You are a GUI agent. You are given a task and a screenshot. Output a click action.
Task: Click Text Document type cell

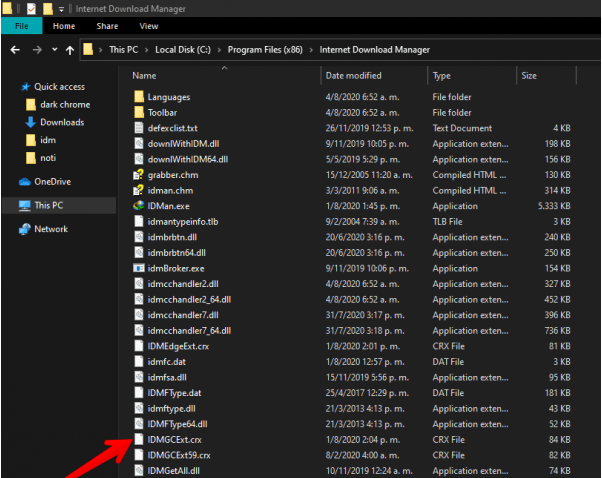point(462,128)
